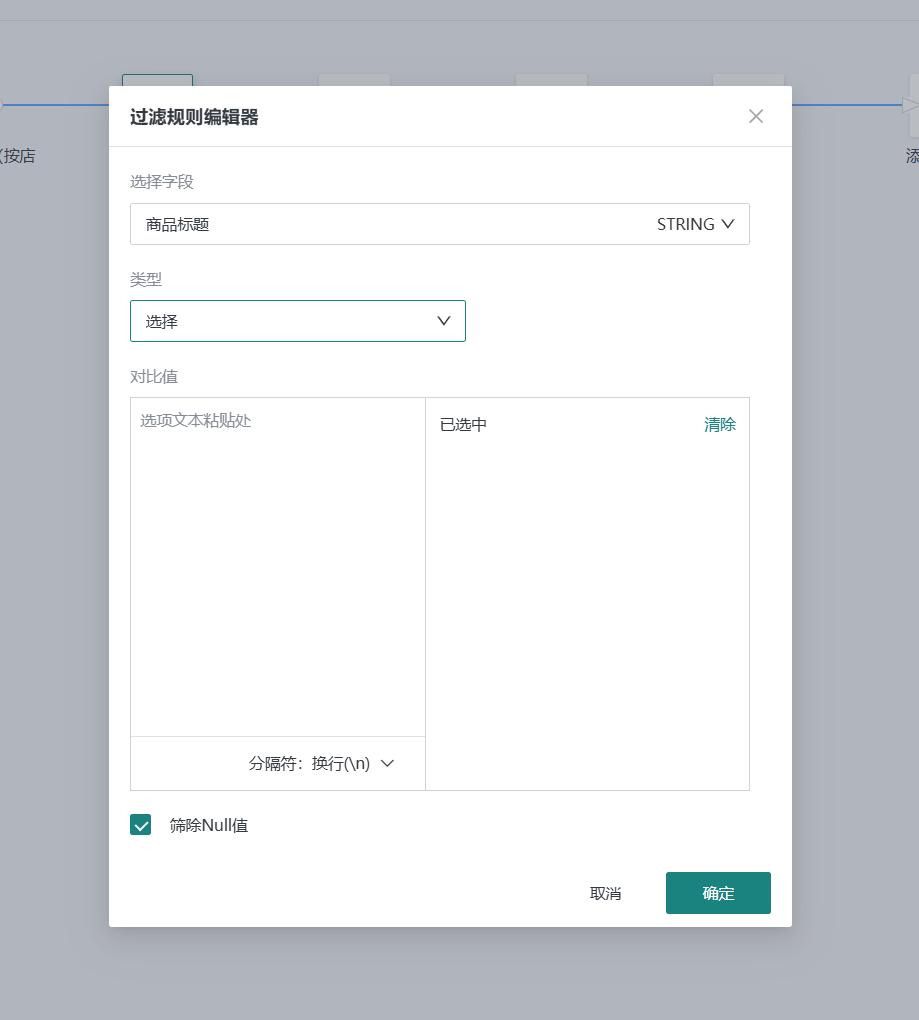Click the third workflow node above dialog
Screen dimensions: 919x1020
click(551, 80)
